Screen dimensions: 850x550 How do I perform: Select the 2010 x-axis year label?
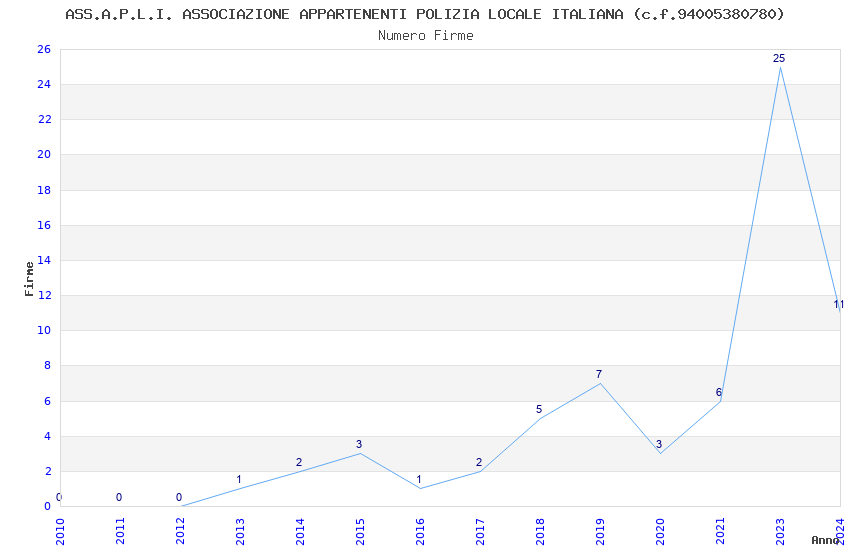tap(60, 529)
